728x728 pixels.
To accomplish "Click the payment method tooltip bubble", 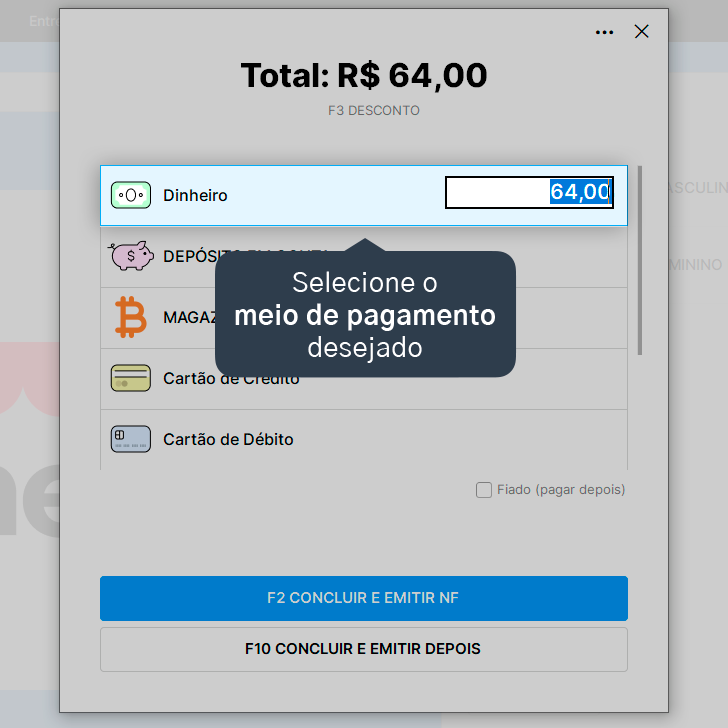I will click(365, 314).
